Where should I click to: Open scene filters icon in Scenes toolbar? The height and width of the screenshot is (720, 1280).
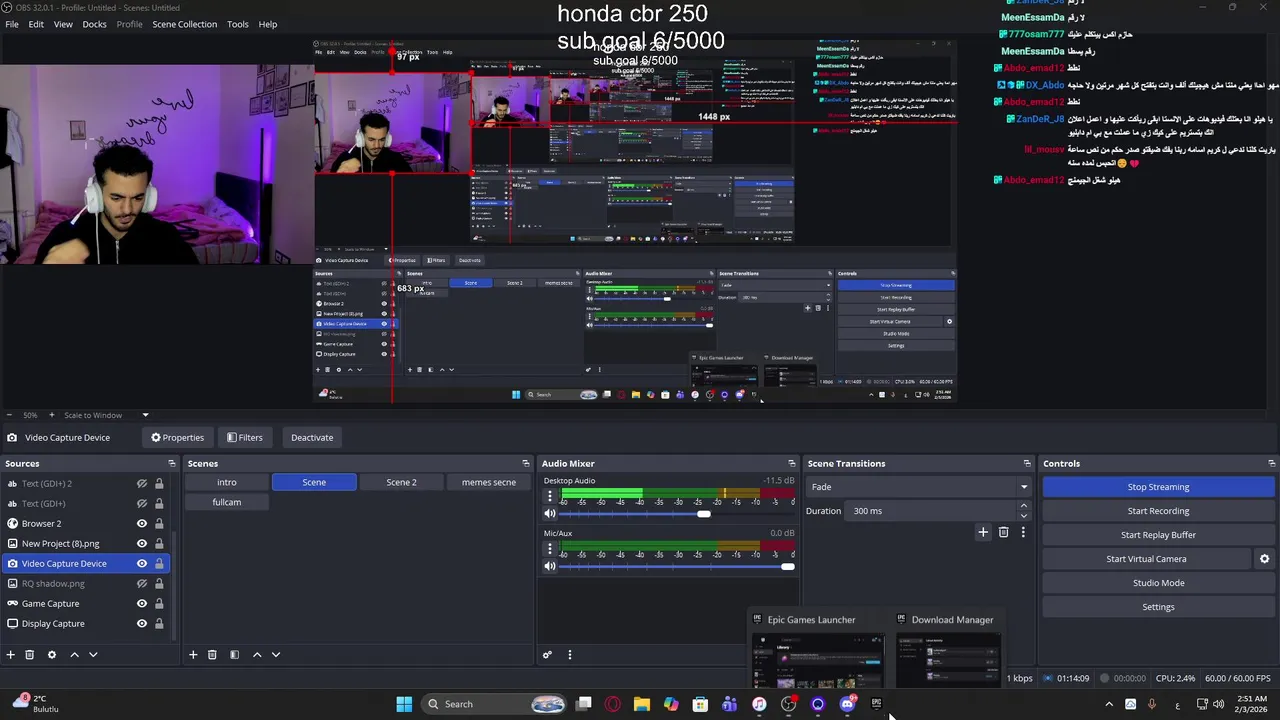(234, 655)
